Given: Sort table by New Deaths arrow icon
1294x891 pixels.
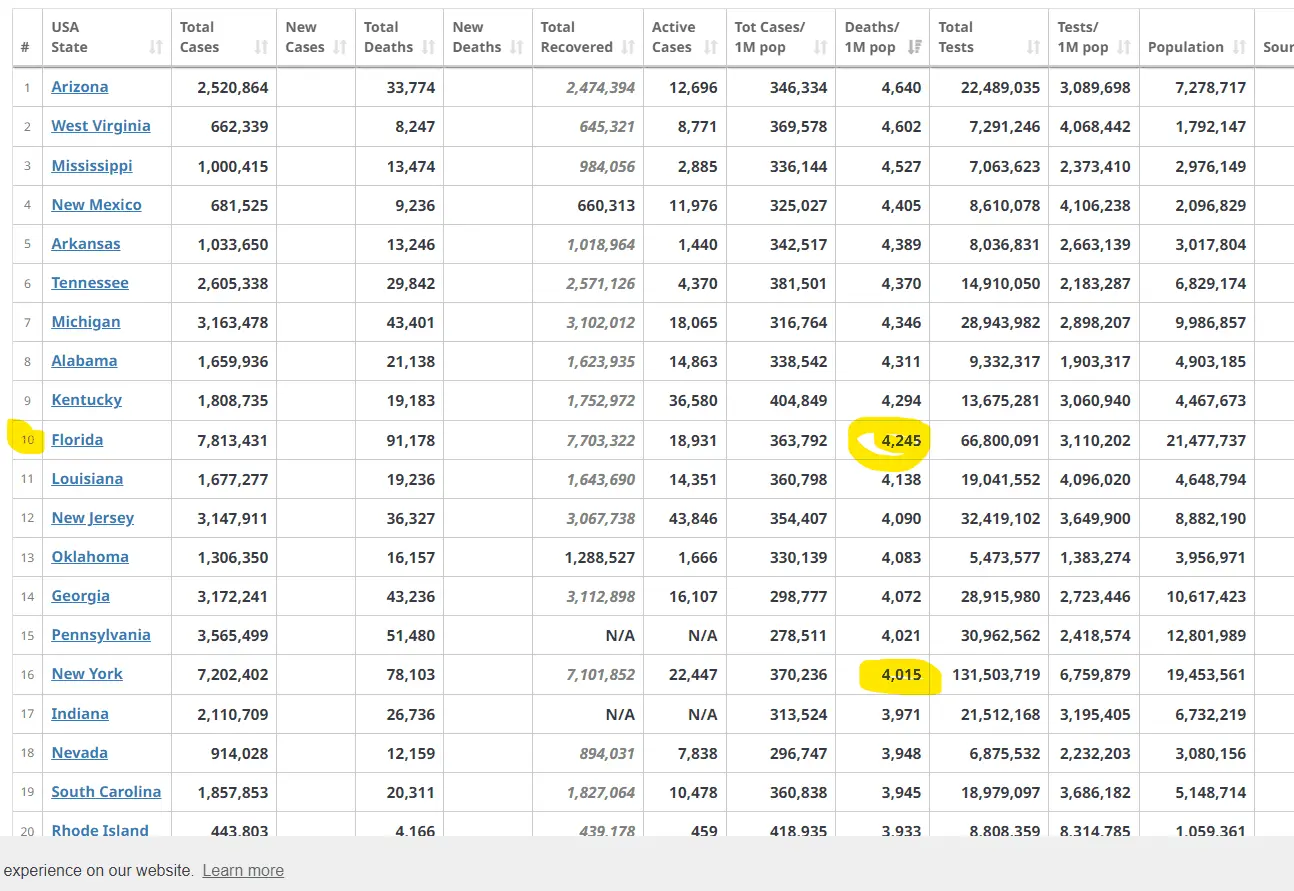Looking at the screenshot, I should pyautogui.click(x=516, y=47).
